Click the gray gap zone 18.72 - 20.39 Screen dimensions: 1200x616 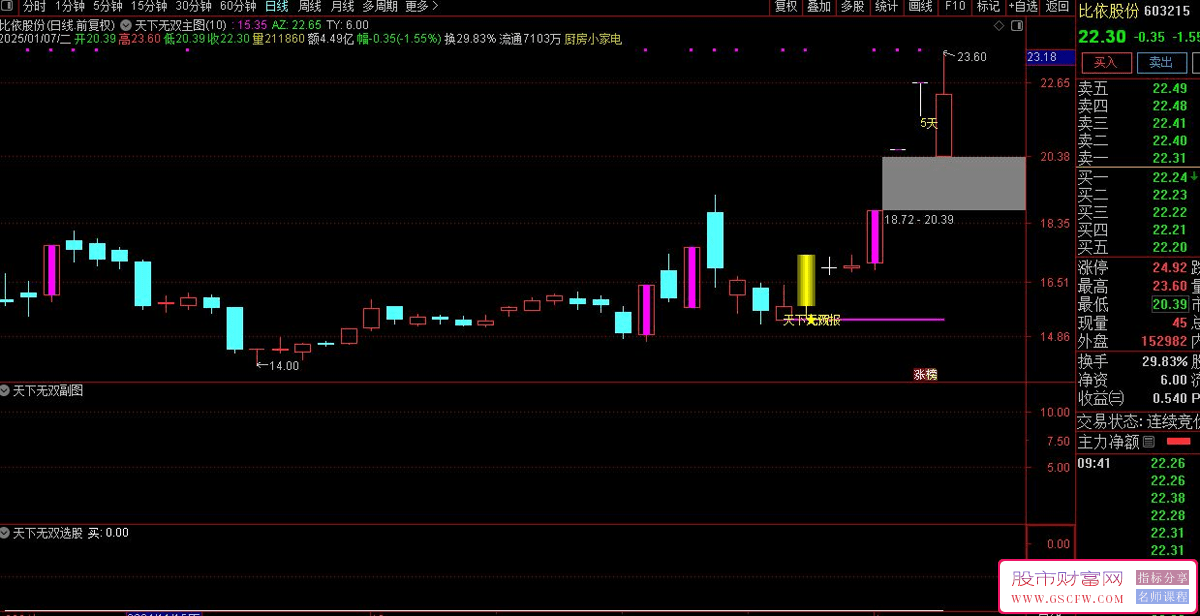point(954,183)
